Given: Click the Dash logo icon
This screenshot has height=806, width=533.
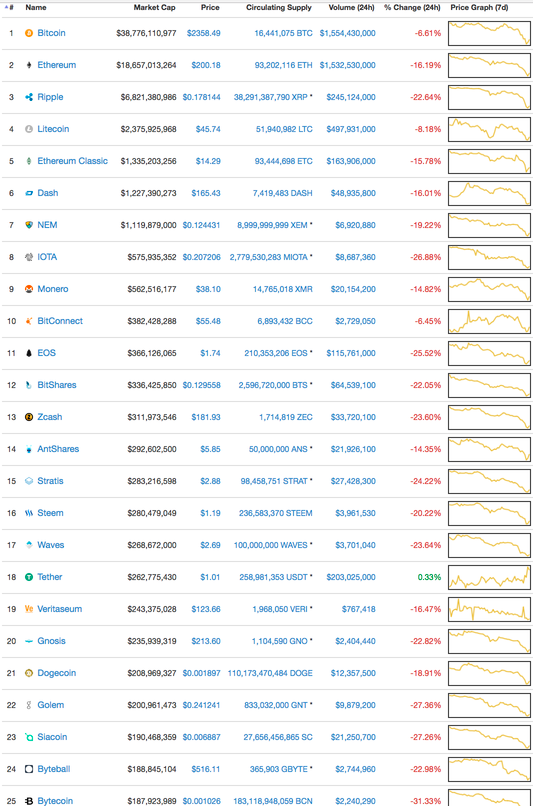Looking at the screenshot, I should pos(29,193).
